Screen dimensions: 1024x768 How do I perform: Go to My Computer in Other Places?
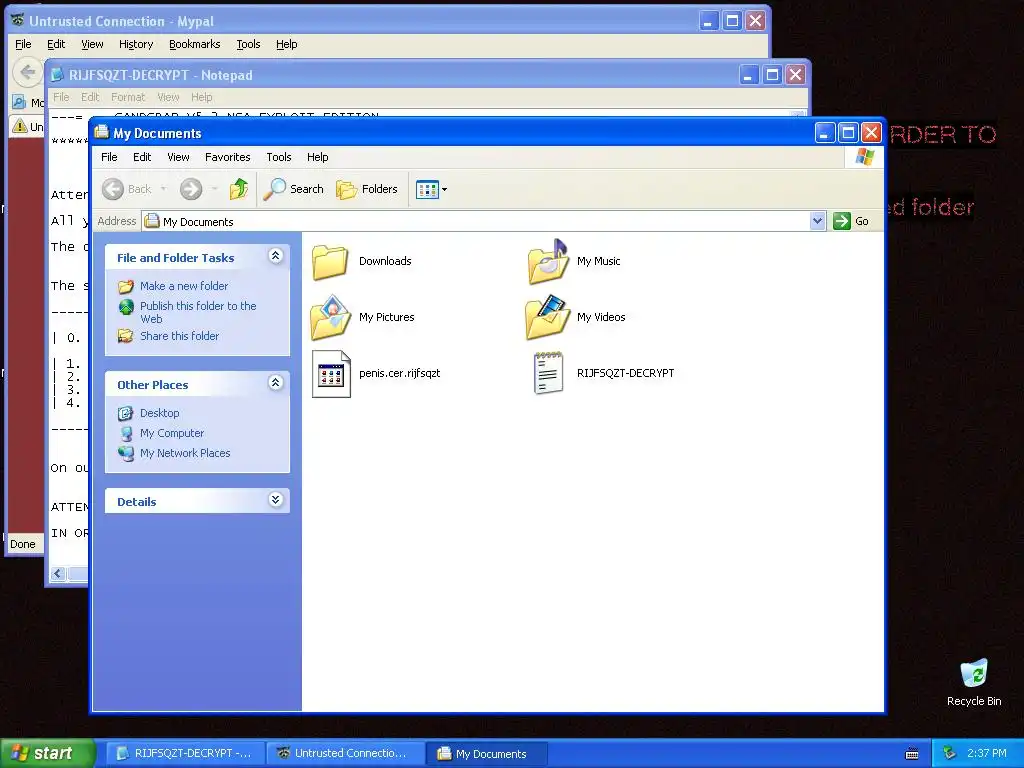click(x=172, y=433)
